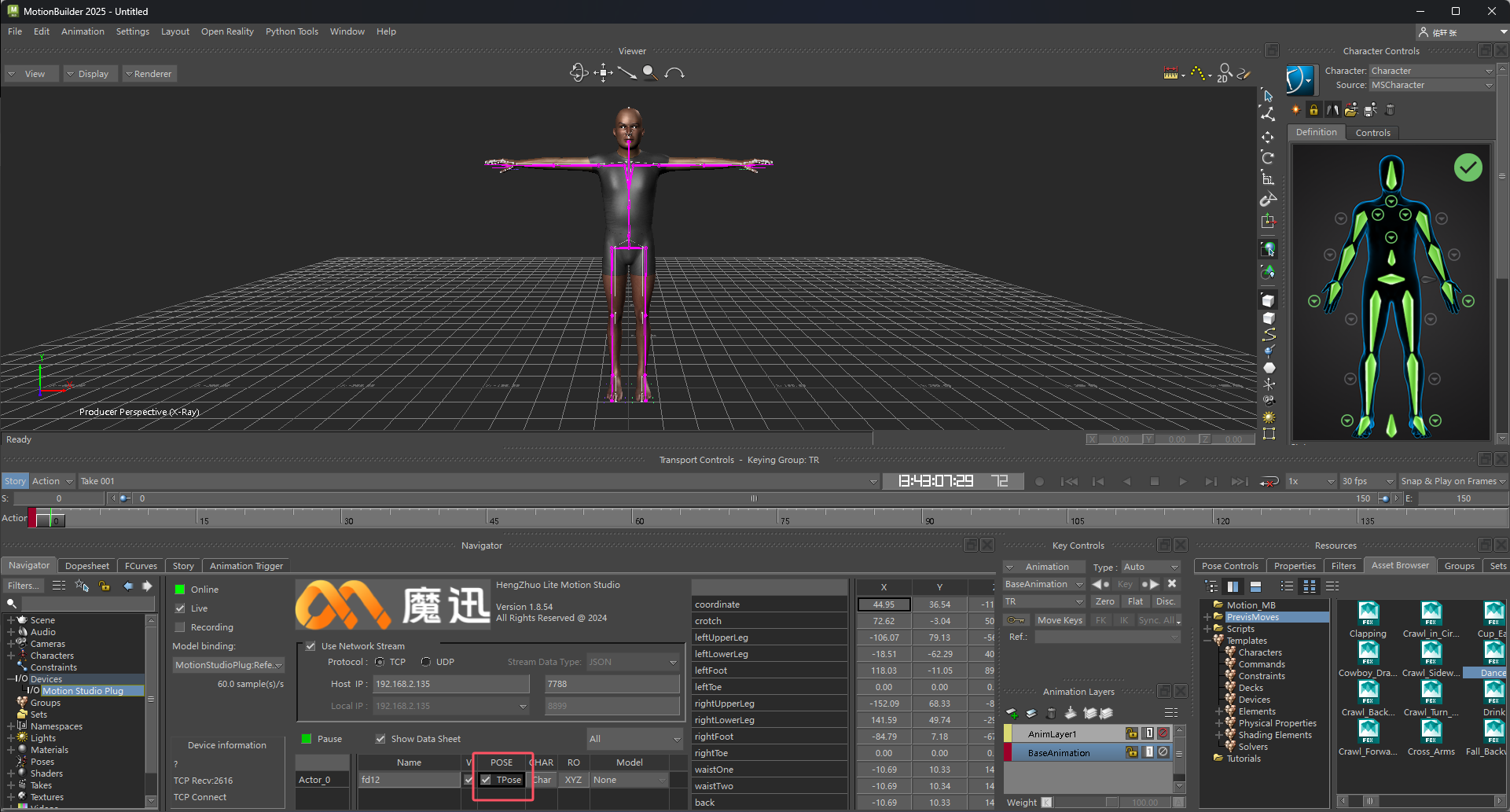Click the Record button in Transport Controls
Screen dimensions: 1510x812
tap(1040, 481)
